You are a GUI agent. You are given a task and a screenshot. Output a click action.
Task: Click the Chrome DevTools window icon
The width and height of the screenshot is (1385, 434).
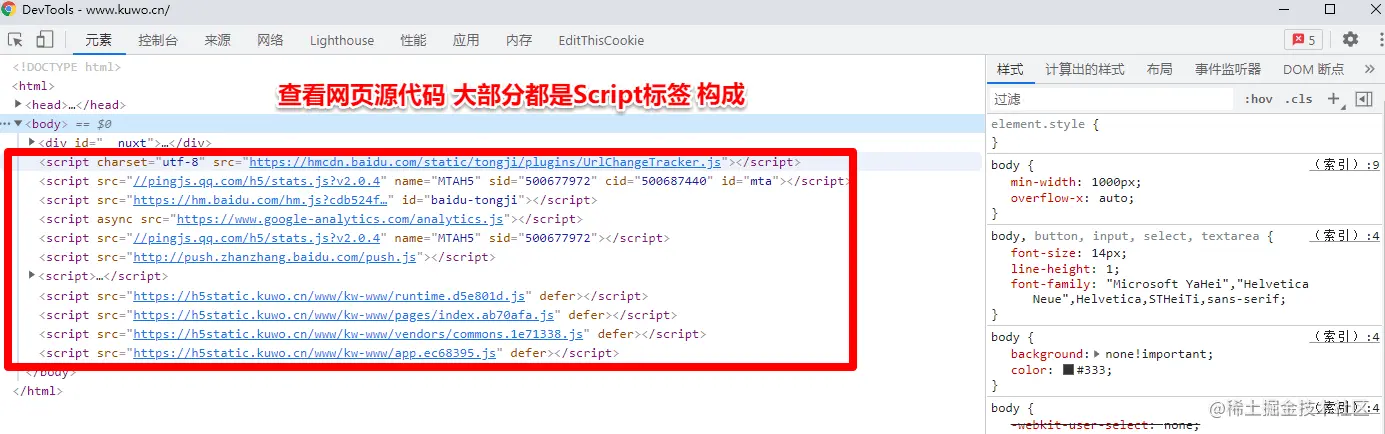[x=9, y=9]
